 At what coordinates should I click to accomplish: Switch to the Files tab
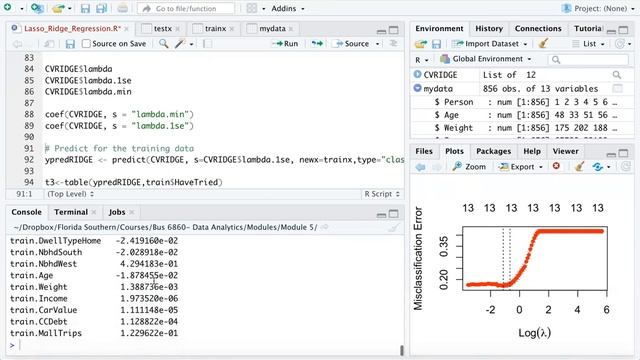point(424,151)
